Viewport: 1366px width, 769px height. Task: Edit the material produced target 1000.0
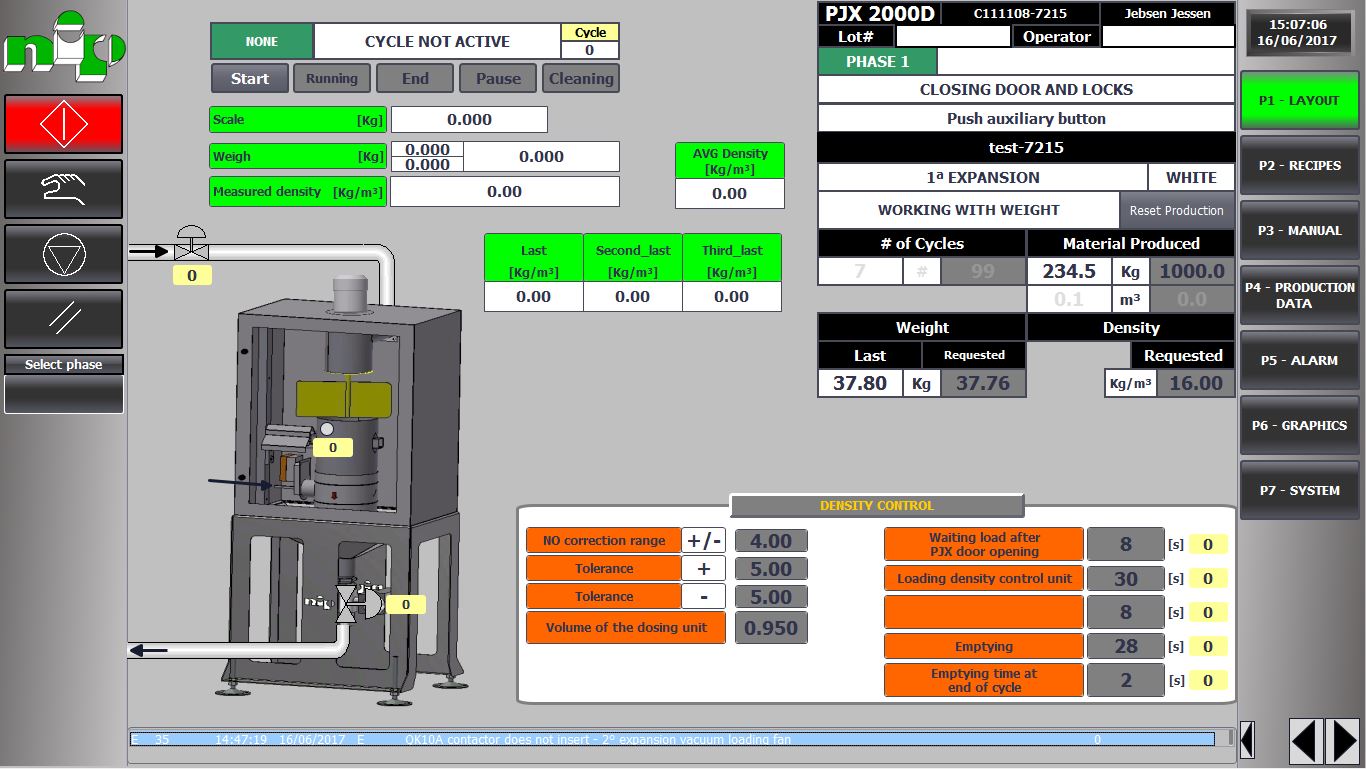coord(1192,271)
